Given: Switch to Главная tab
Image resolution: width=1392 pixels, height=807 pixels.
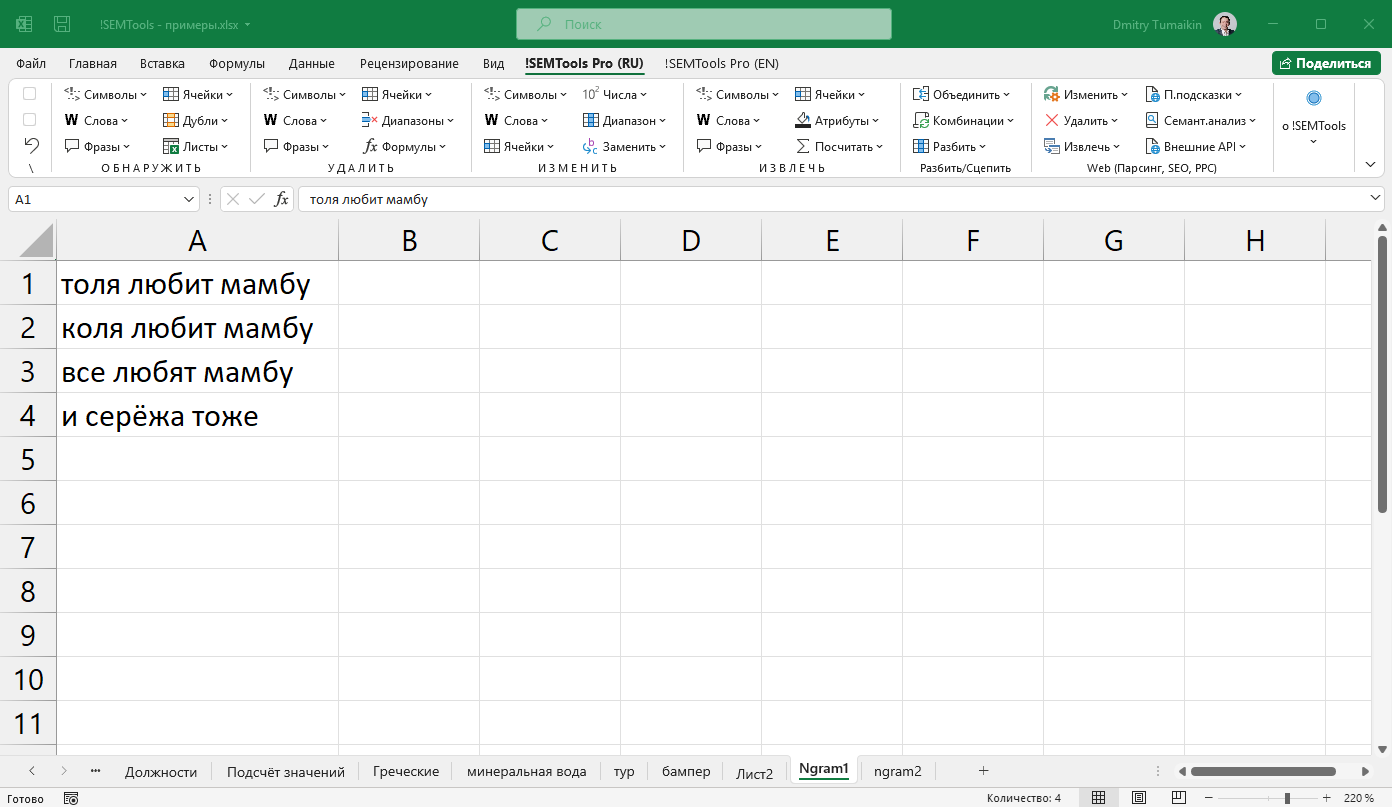Looking at the screenshot, I should tap(93, 63).
